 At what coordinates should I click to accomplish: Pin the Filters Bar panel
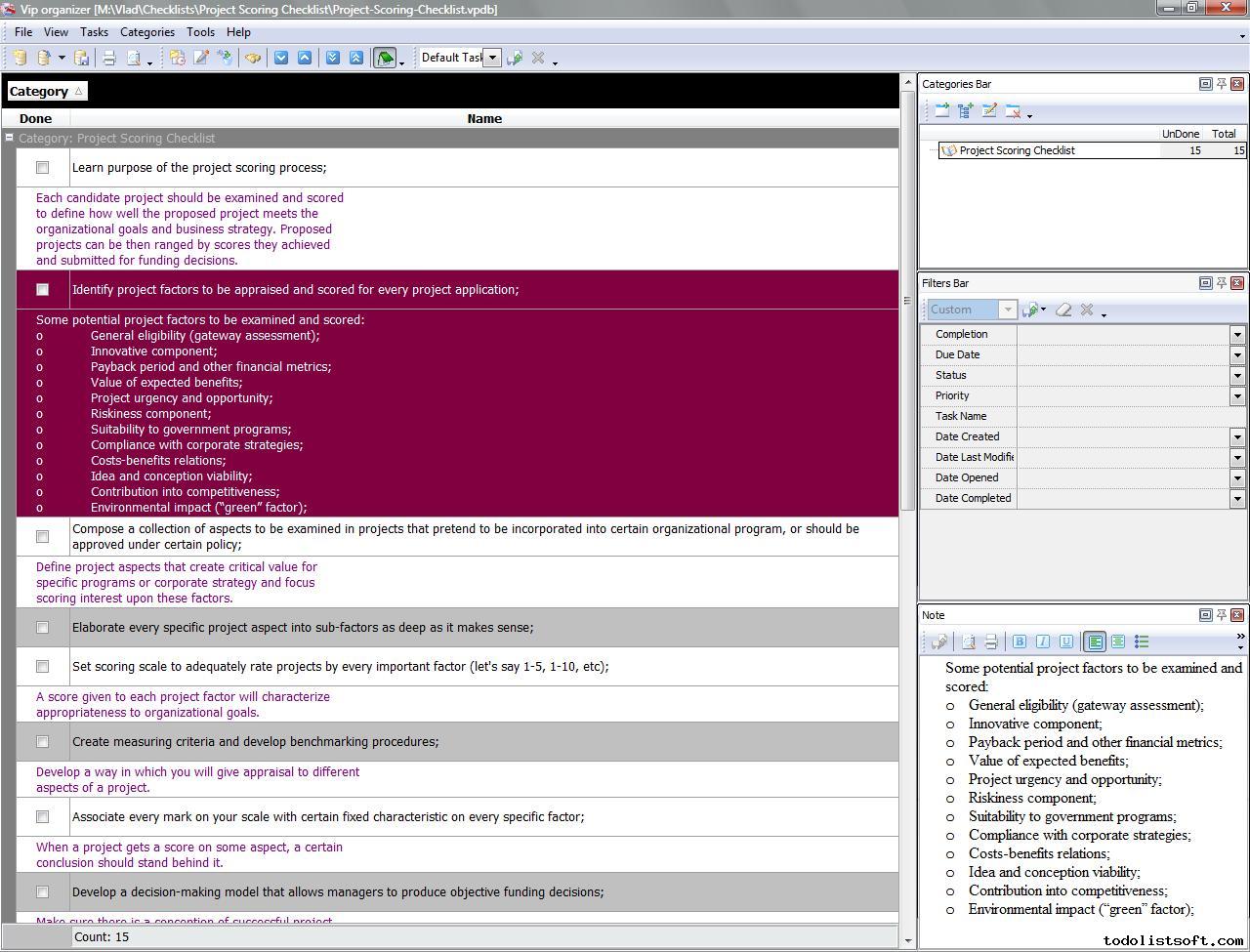(1221, 283)
